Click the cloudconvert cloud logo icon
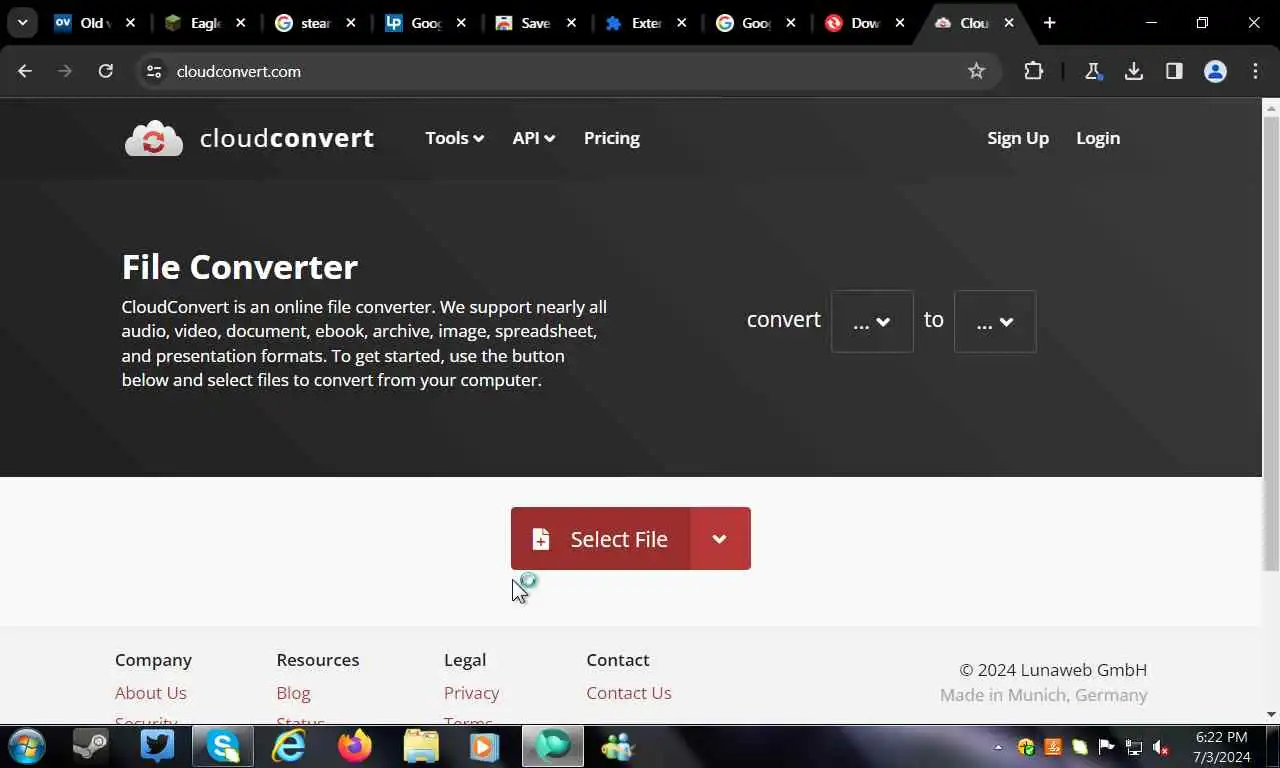Viewport: 1280px width, 768px height. 154,138
